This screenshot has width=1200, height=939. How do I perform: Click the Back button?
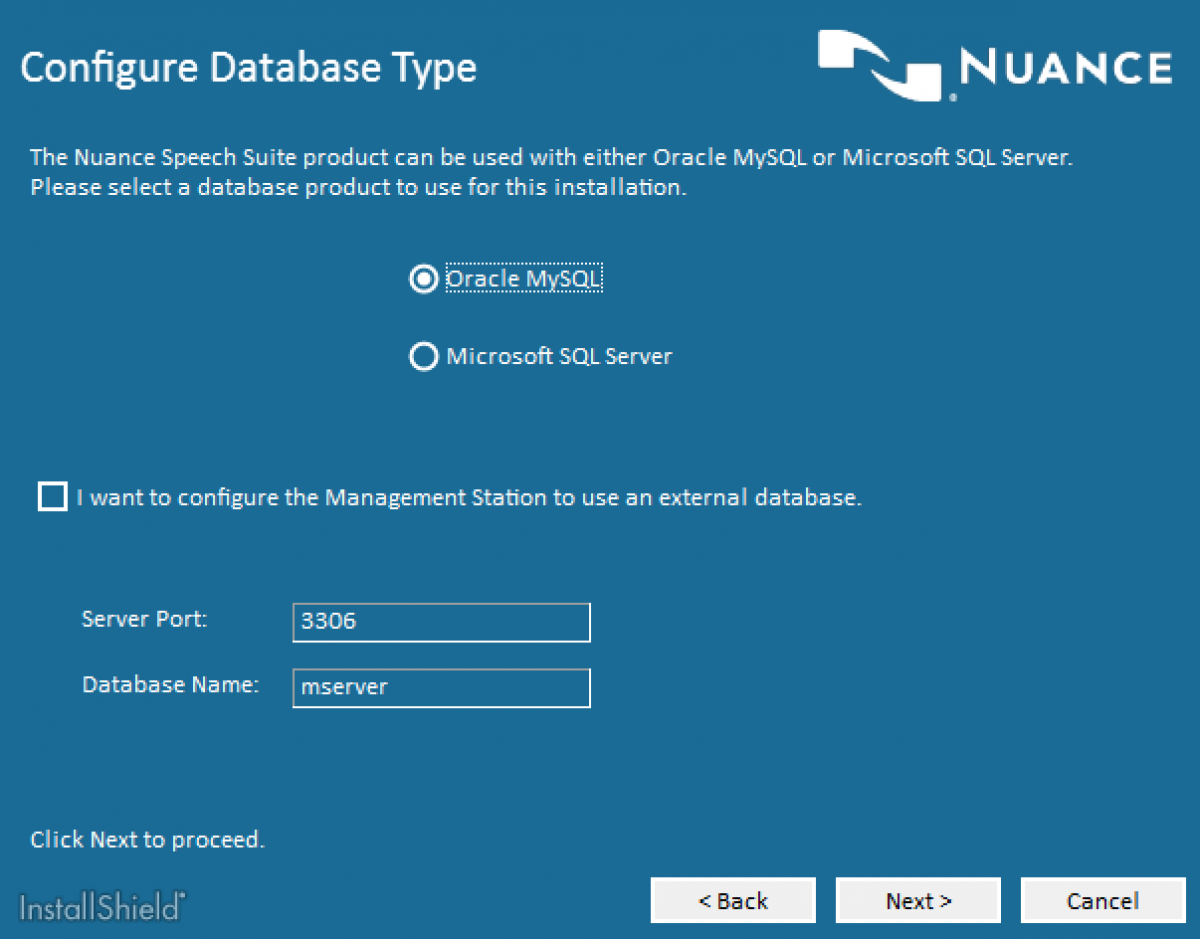(733, 899)
